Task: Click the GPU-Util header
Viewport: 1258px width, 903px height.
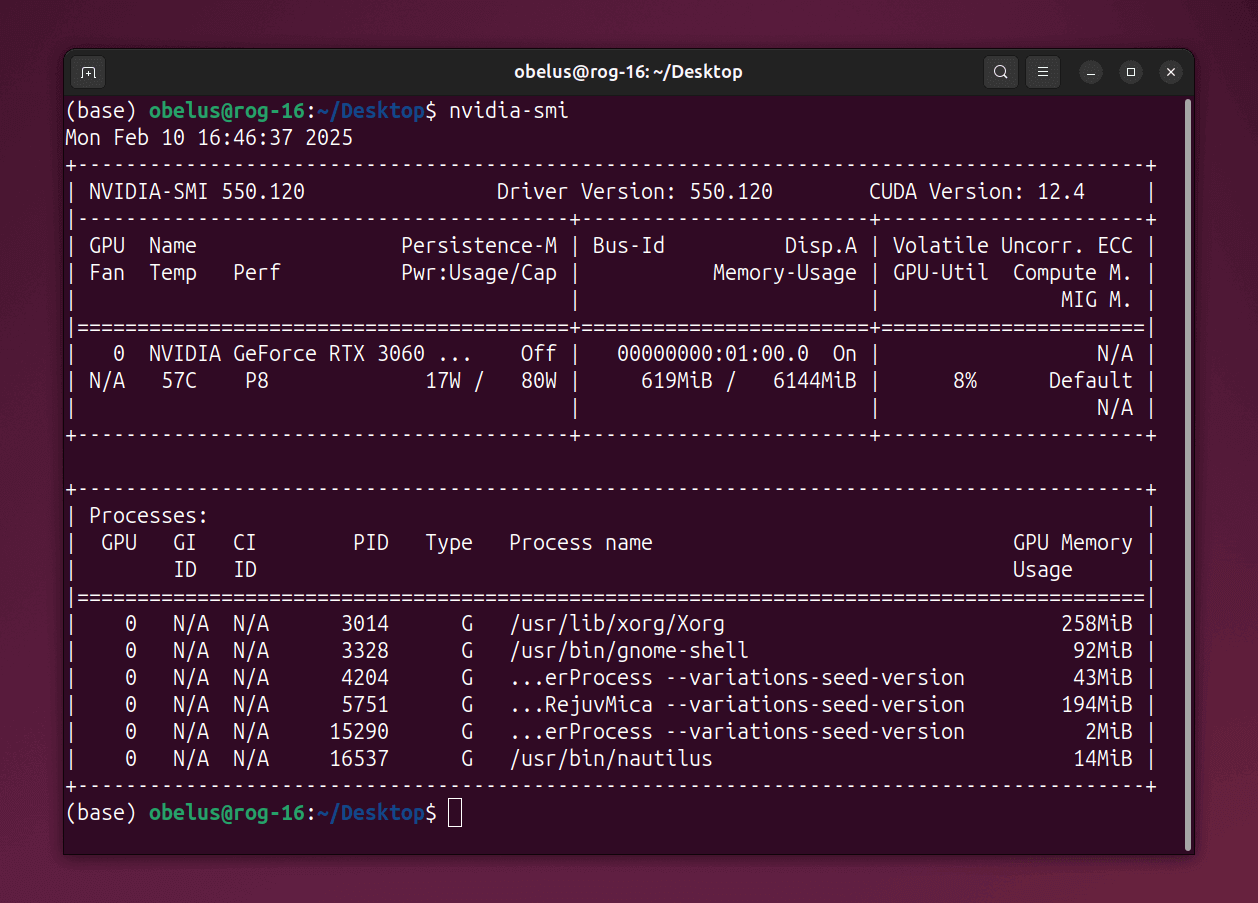Action: pyautogui.click(x=941, y=273)
